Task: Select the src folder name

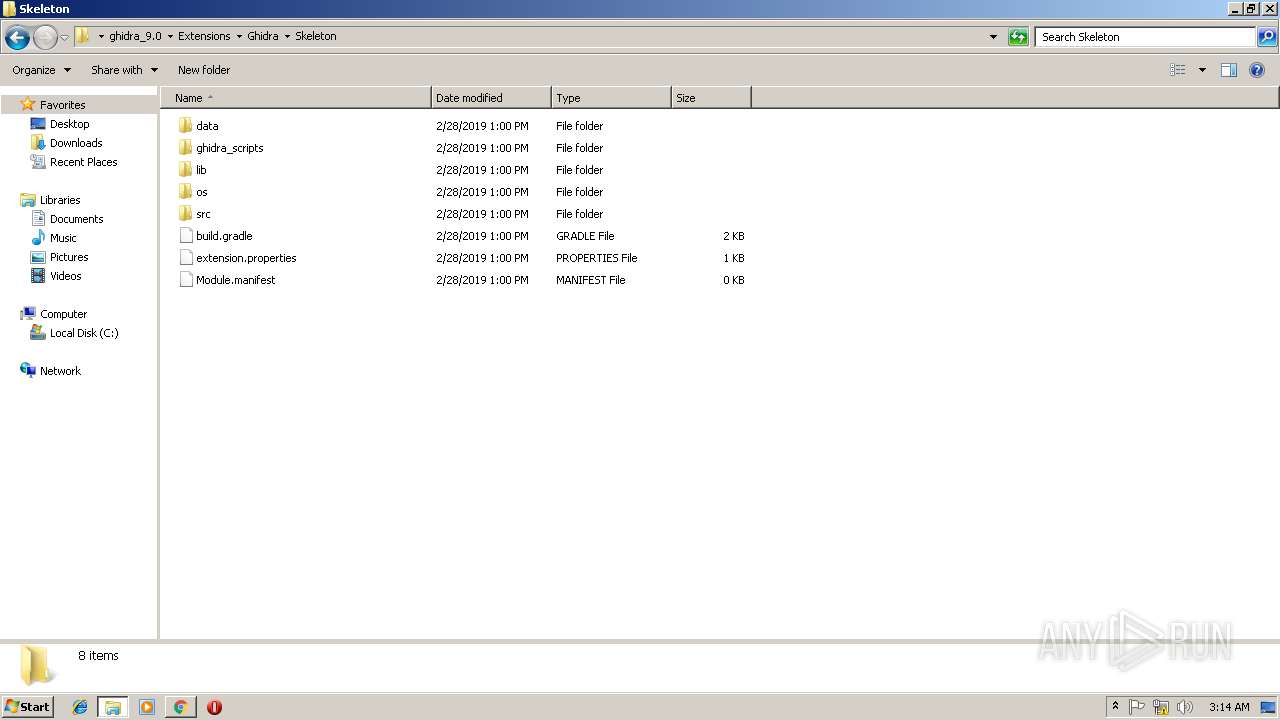Action: 203,214
